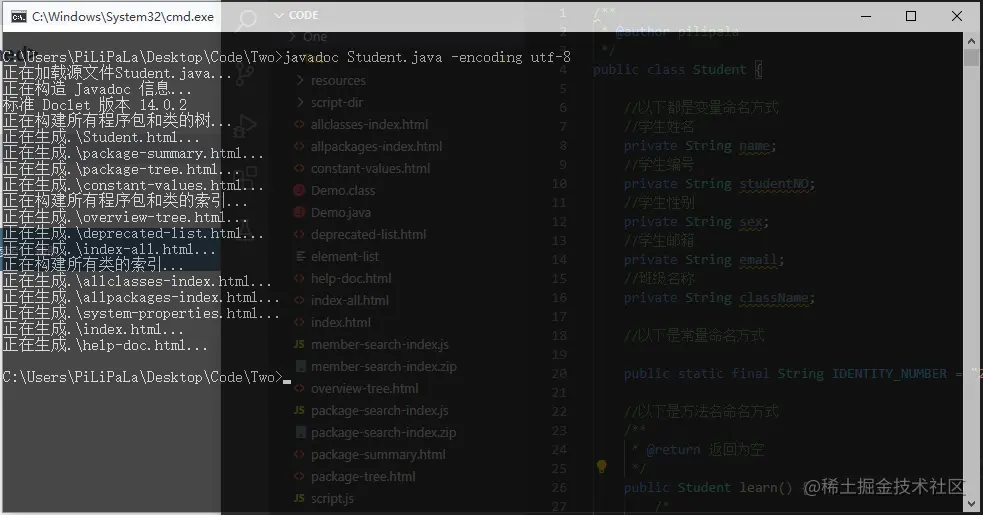Viewport: 983px width, 515px height.
Task: Open Search in the VS Code activity bar
Action: point(246,21)
